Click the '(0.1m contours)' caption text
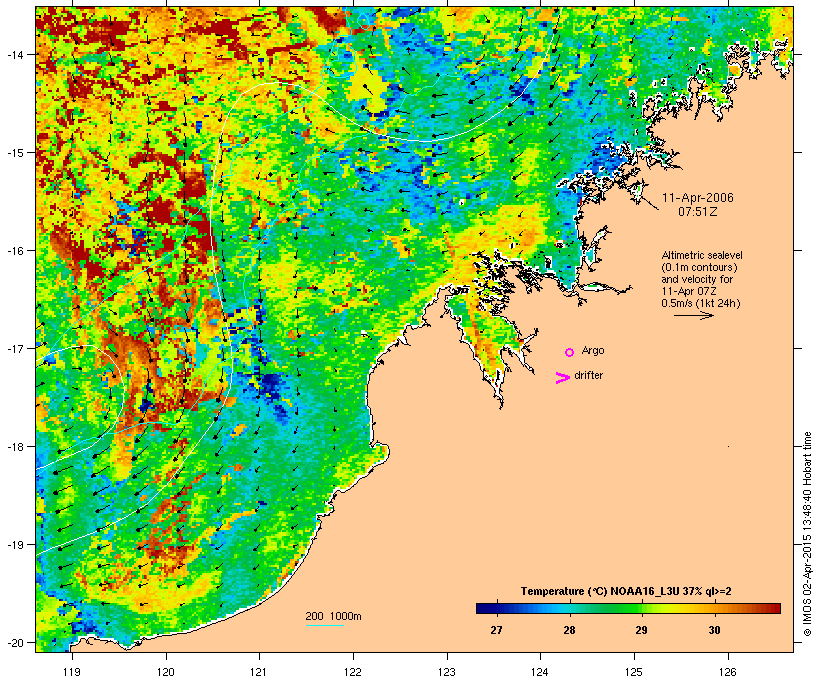Screen dimensions: 820x680 699,267
